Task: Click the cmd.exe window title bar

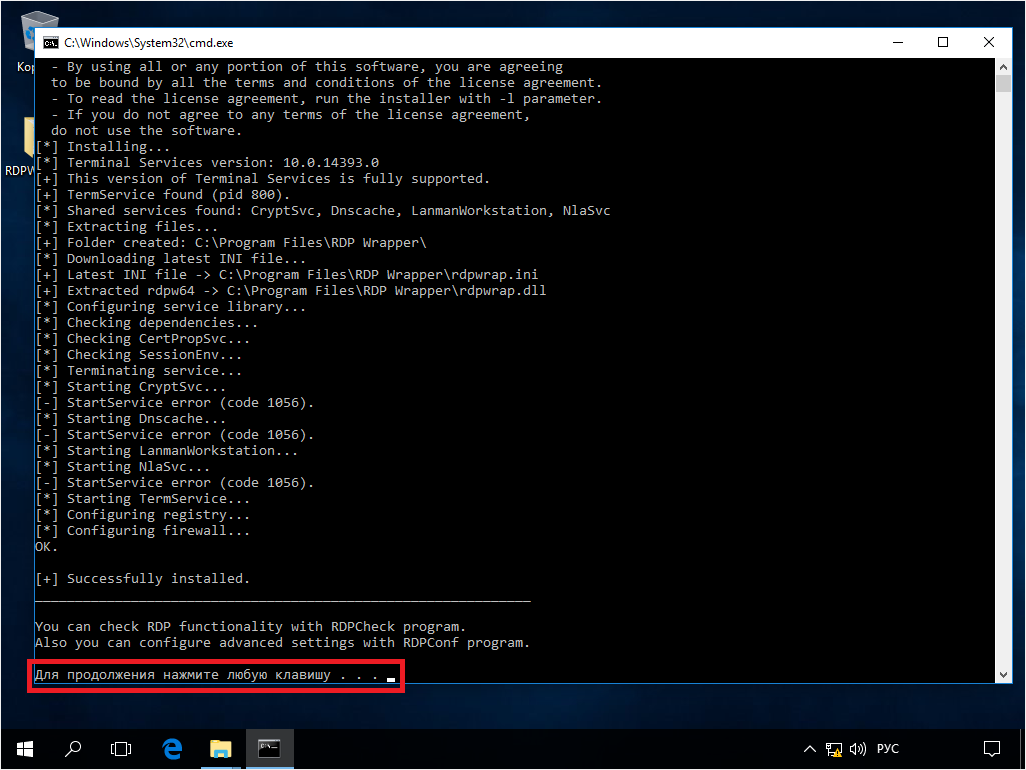Action: [x=500, y=43]
